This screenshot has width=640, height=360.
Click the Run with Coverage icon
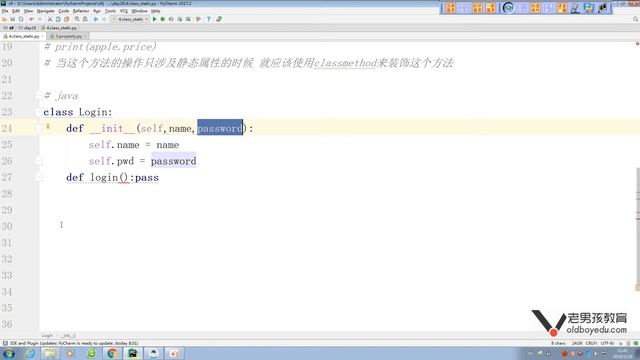(x=171, y=19)
